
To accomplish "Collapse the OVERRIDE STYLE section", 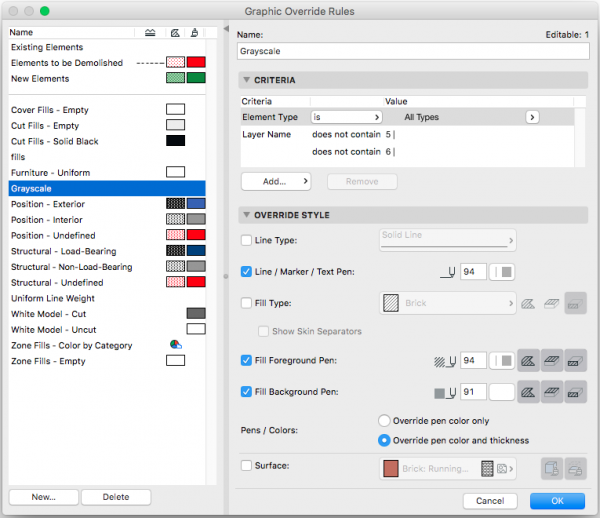I will pyautogui.click(x=245, y=215).
